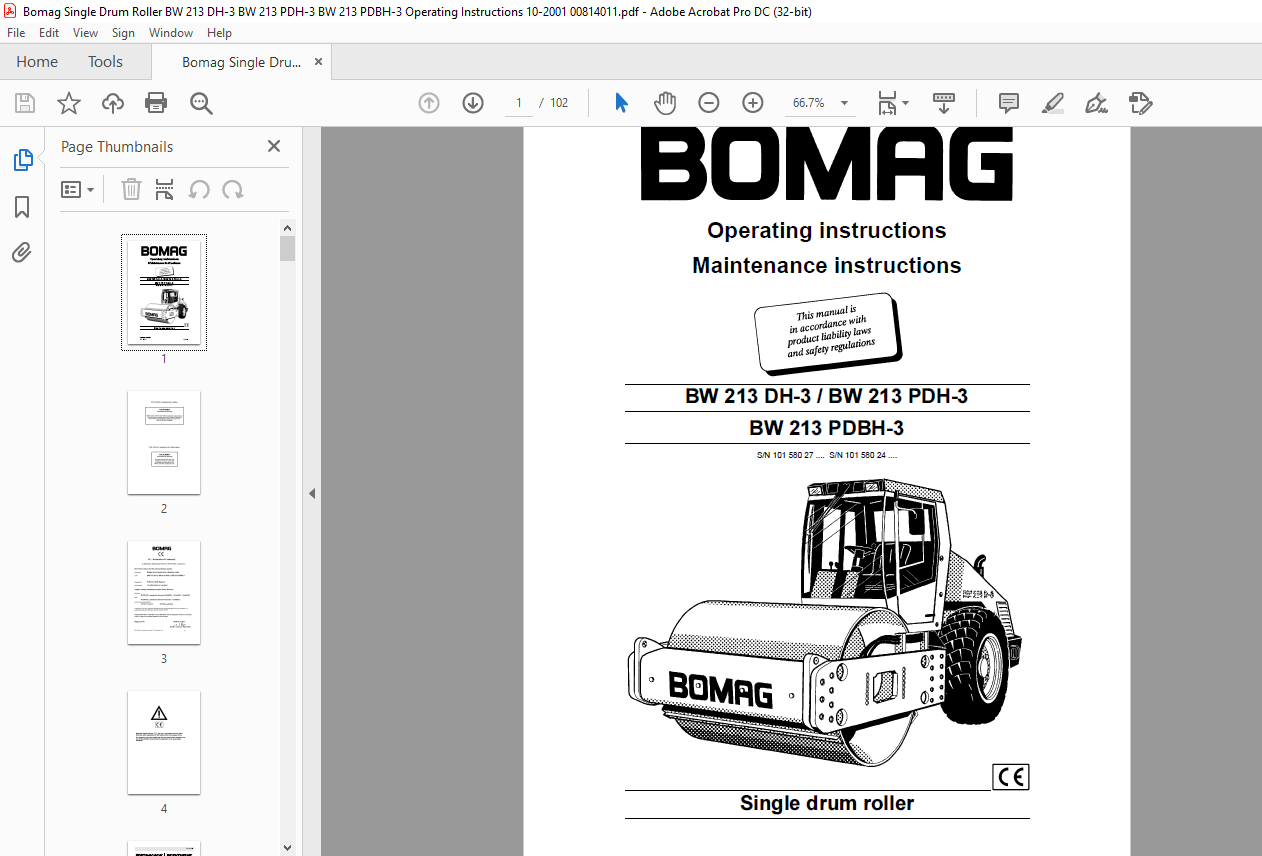1262x856 pixels.
Task: Zoom out with the minus button
Action: (x=709, y=103)
